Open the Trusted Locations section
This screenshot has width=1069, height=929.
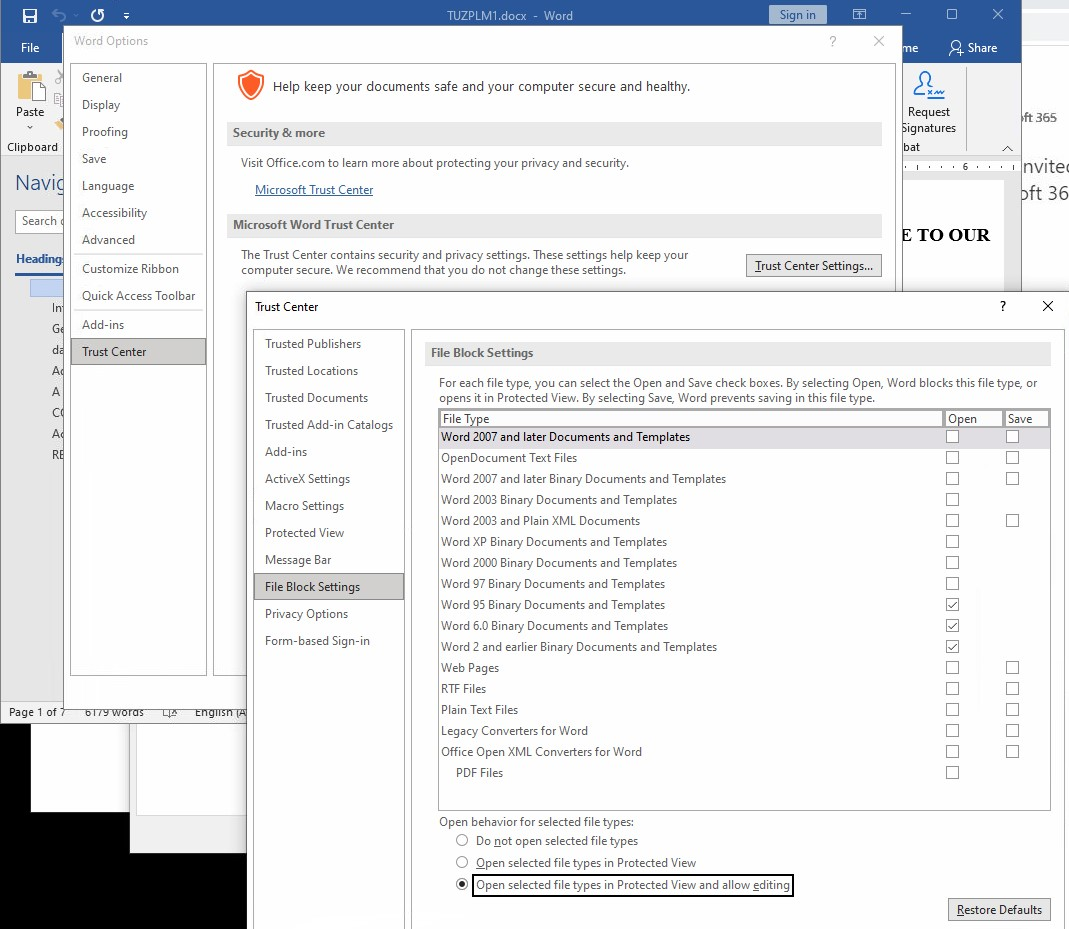point(329,371)
